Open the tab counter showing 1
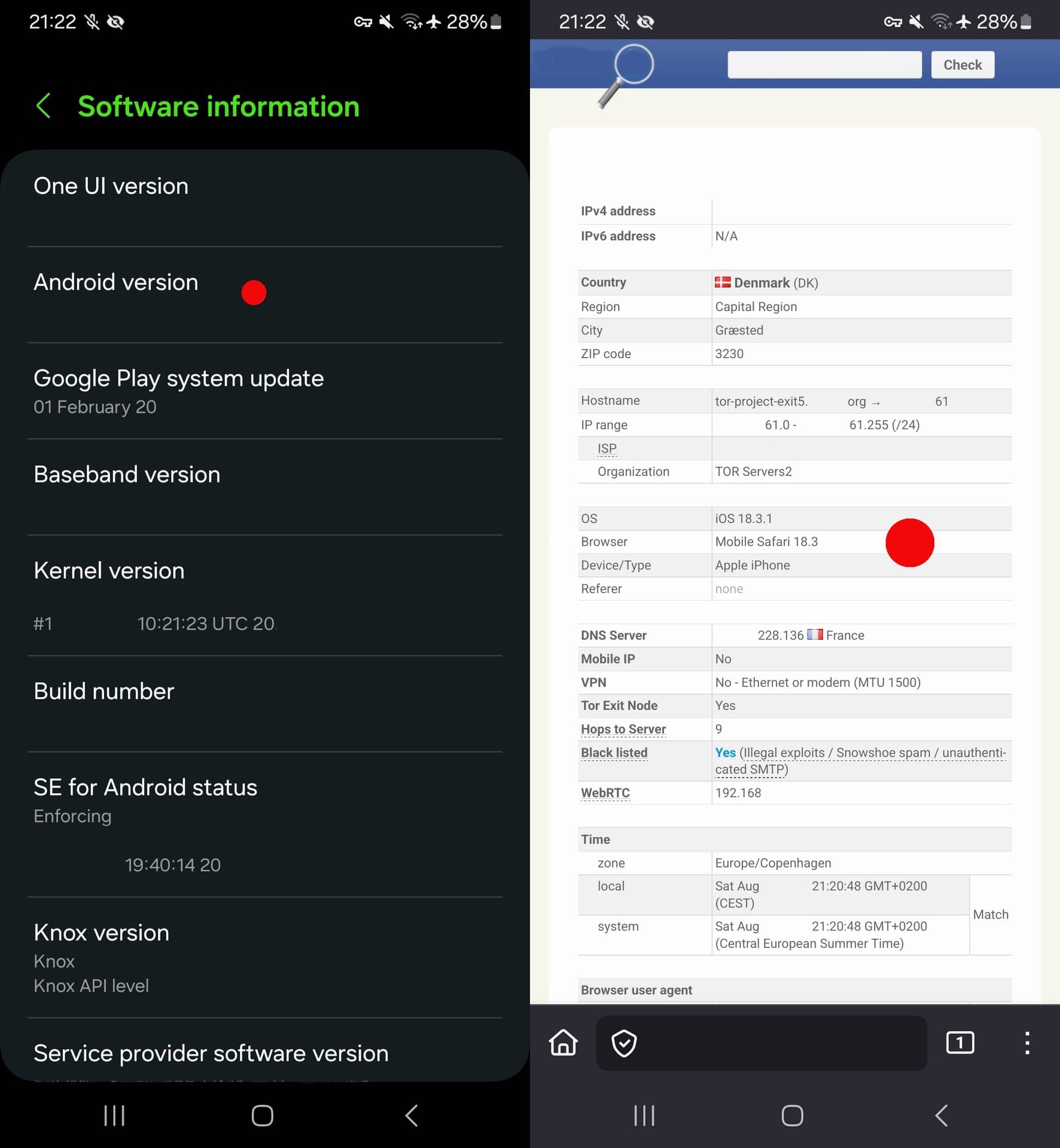 [x=960, y=1043]
